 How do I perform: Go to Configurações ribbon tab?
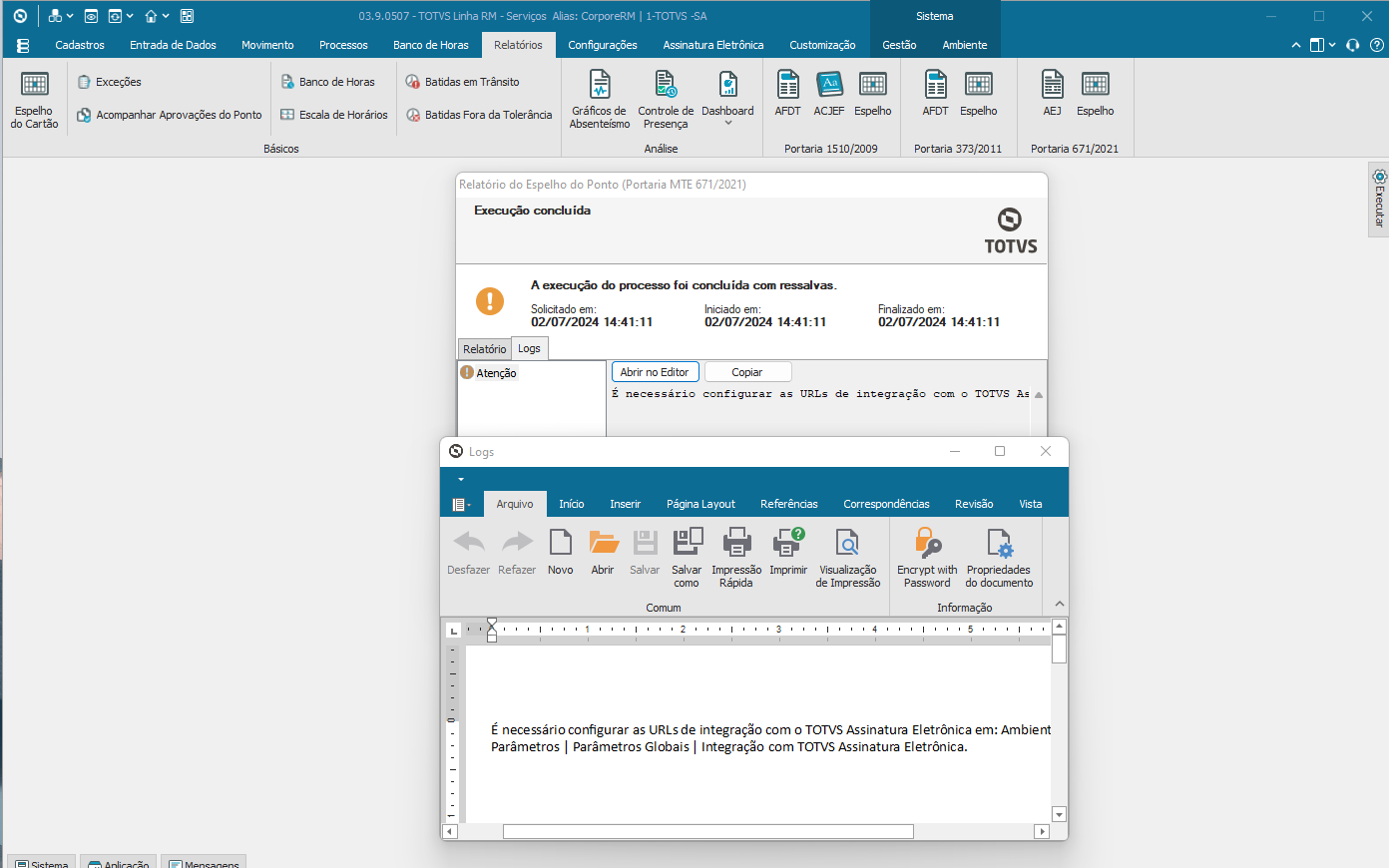(x=603, y=45)
